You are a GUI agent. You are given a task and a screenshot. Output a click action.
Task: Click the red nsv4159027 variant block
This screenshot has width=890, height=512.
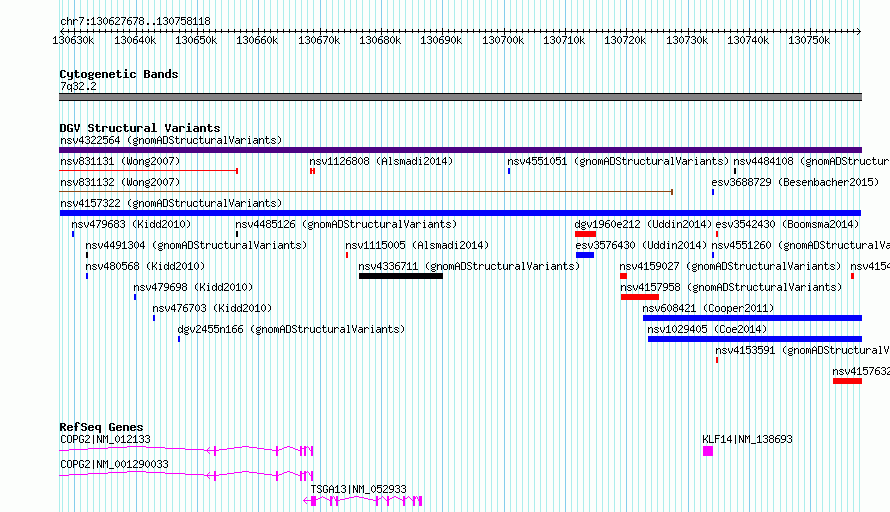pos(623,276)
